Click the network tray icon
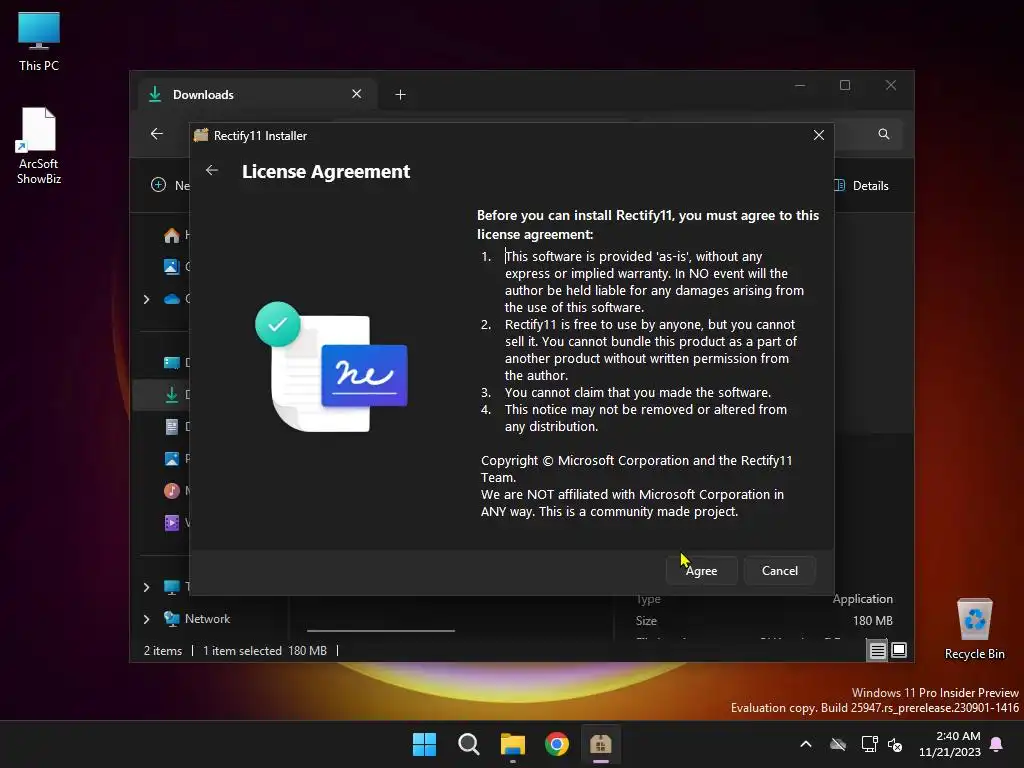 (869, 744)
